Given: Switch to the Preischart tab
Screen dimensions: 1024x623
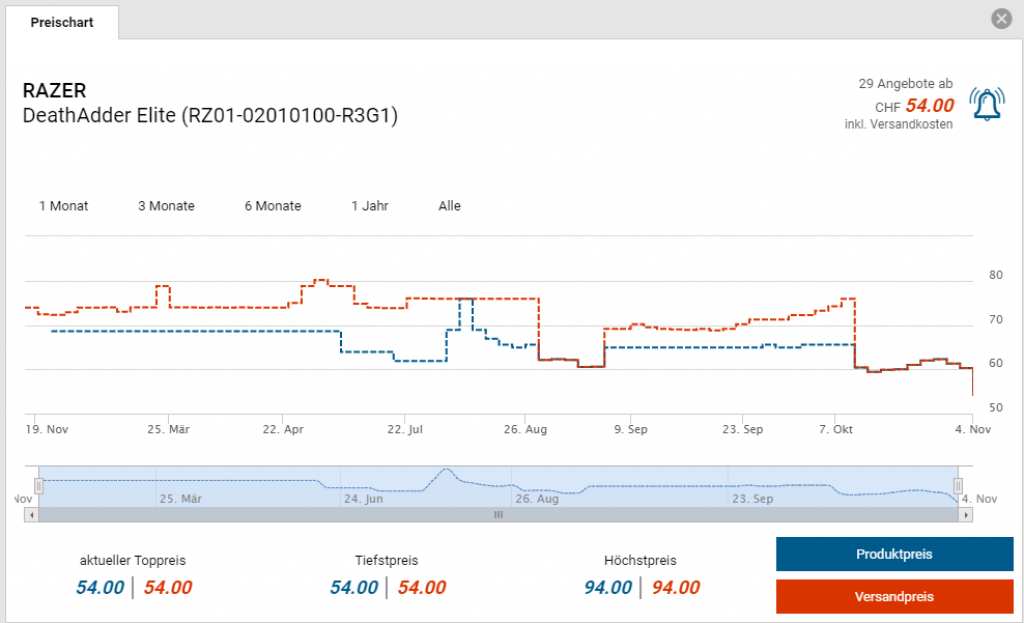Looking at the screenshot, I should (62, 22).
